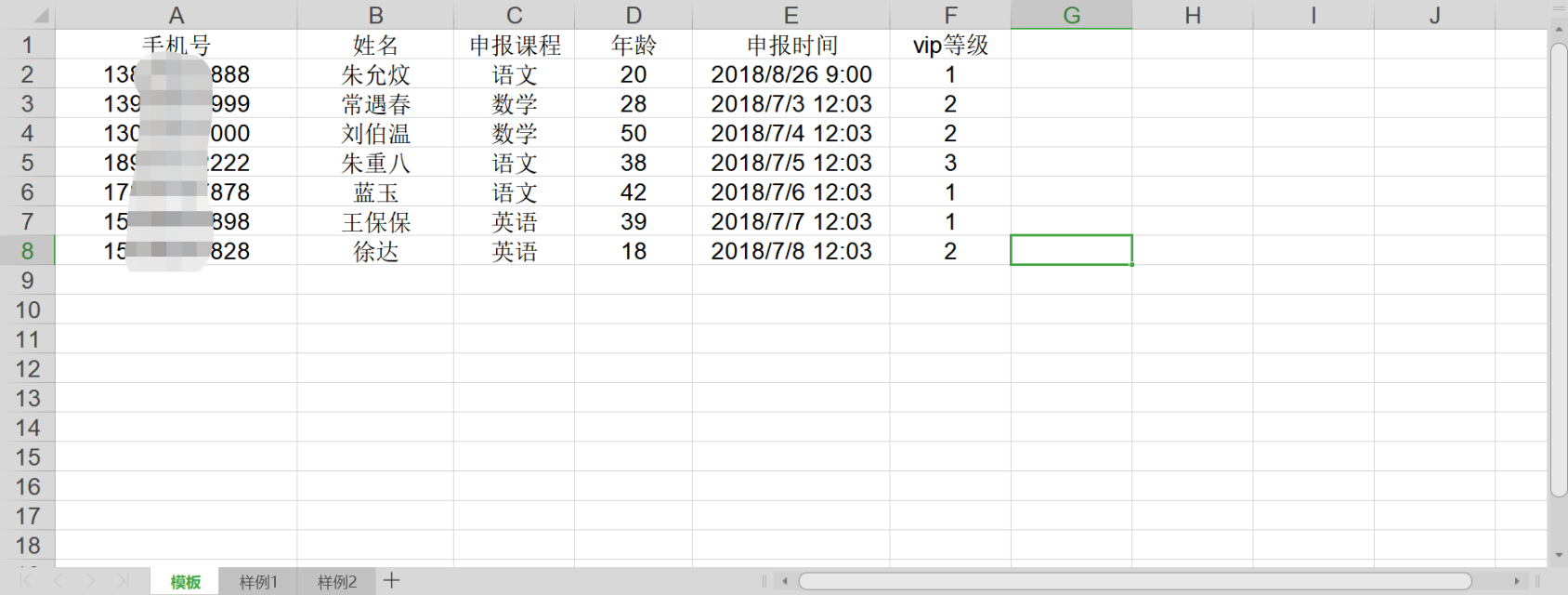Image resolution: width=1568 pixels, height=595 pixels.
Task: Select row 18 header
Action: point(28,546)
